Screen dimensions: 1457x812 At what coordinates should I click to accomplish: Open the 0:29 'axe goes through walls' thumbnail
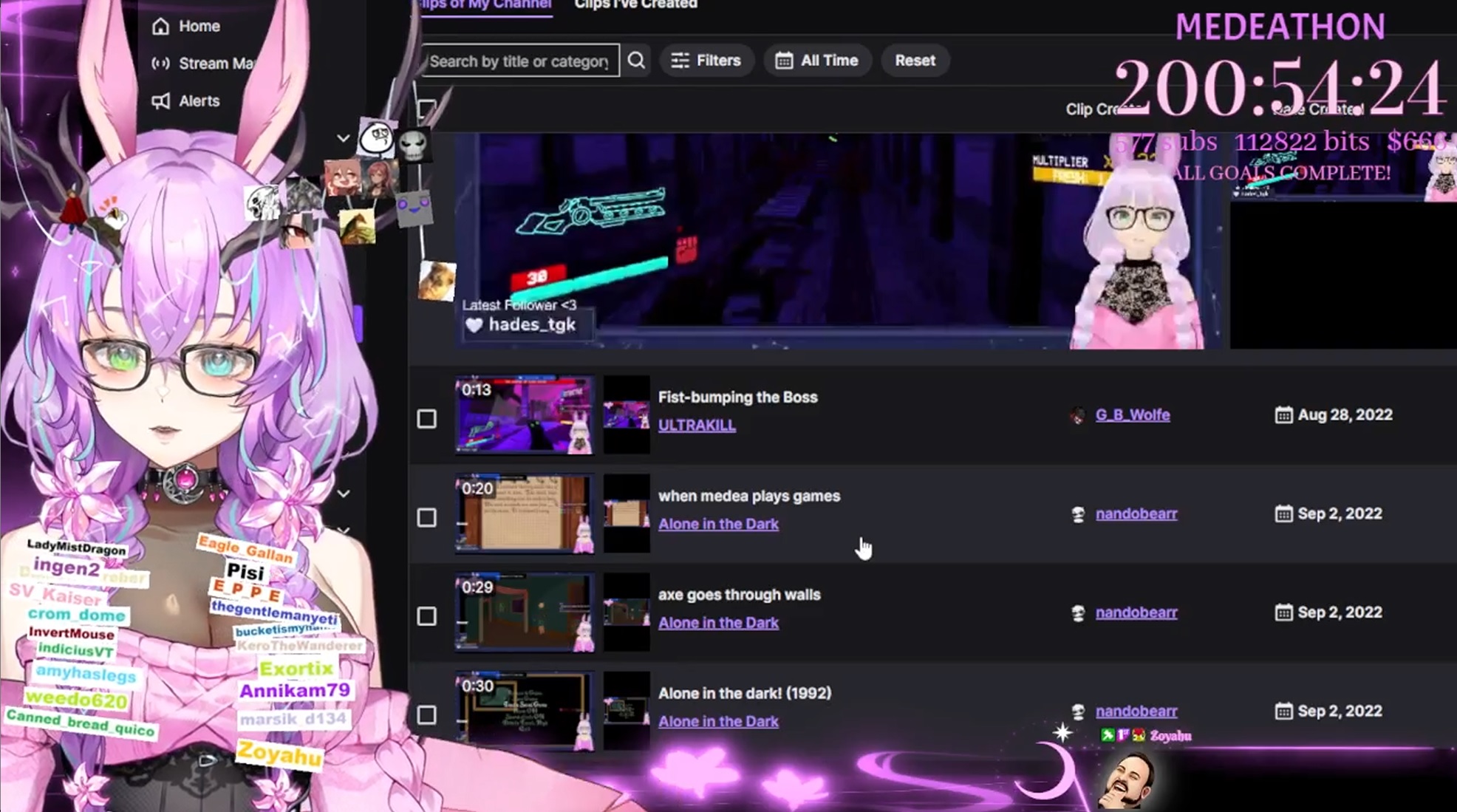525,613
